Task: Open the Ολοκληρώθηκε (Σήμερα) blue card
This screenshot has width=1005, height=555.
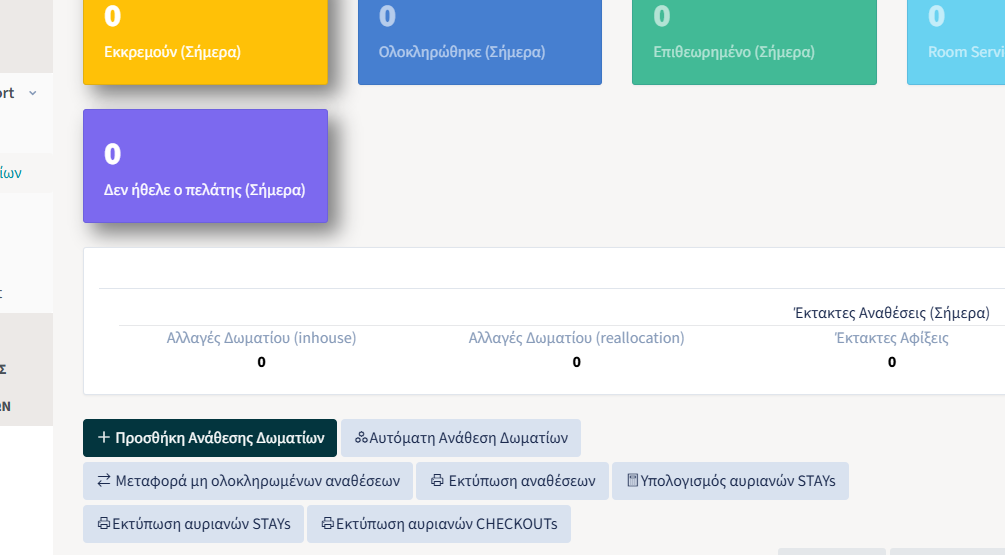Action: pyautogui.click(x=480, y=42)
